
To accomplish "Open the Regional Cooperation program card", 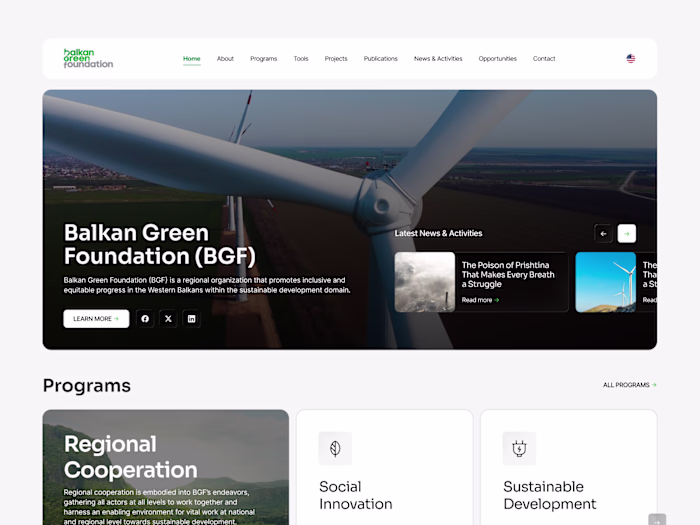I will click(x=166, y=467).
